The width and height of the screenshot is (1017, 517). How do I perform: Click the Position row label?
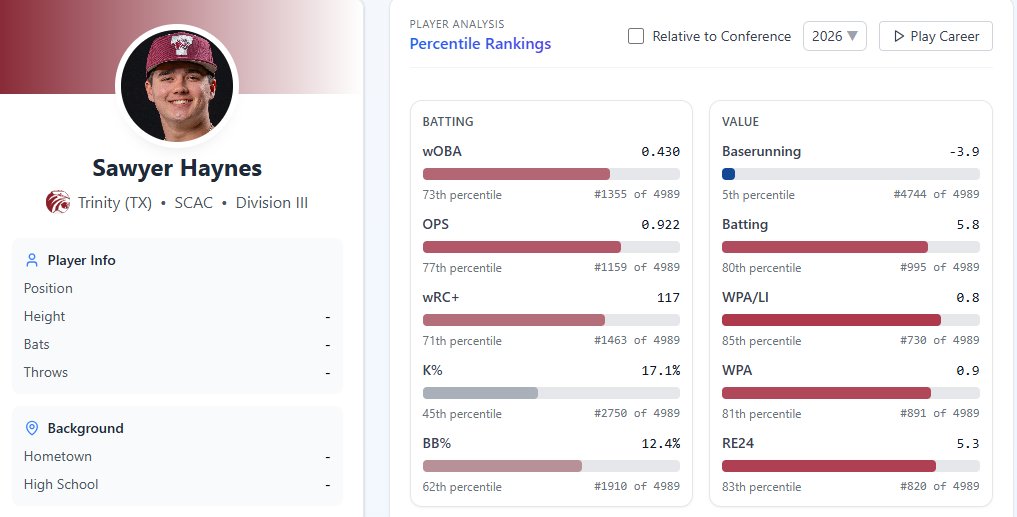48,288
